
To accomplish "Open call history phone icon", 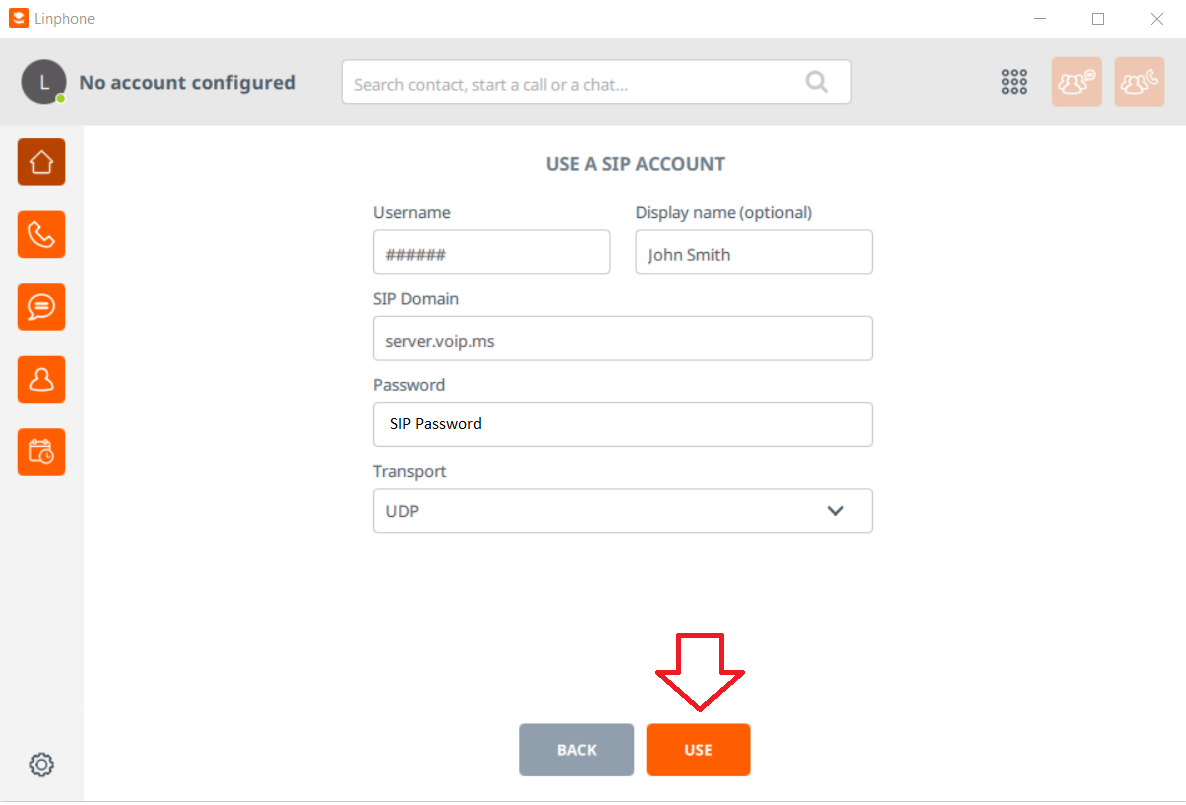I will click(x=42, y=235).
